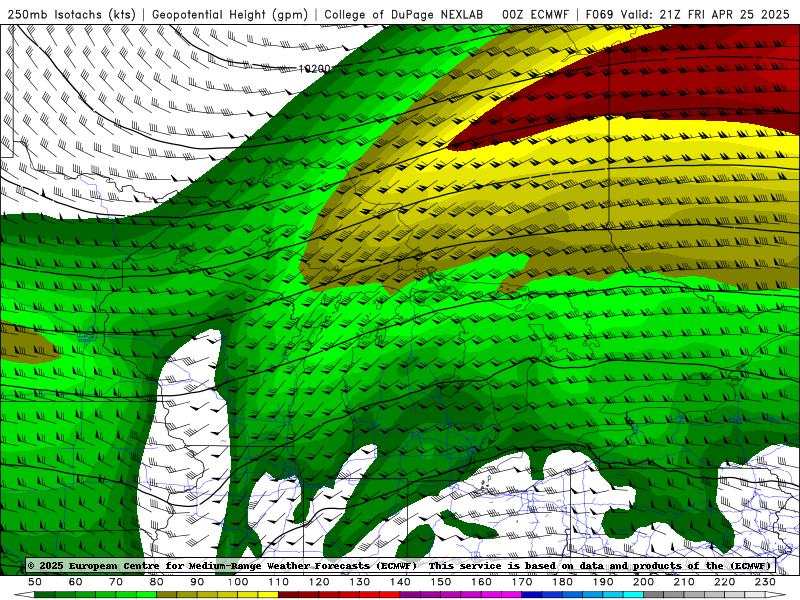Click the ECMWF copyright notice text

coord(399,565)
